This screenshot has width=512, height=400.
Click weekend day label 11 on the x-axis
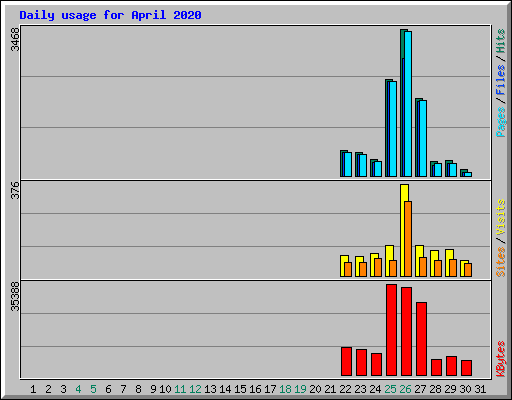[180, 389]
